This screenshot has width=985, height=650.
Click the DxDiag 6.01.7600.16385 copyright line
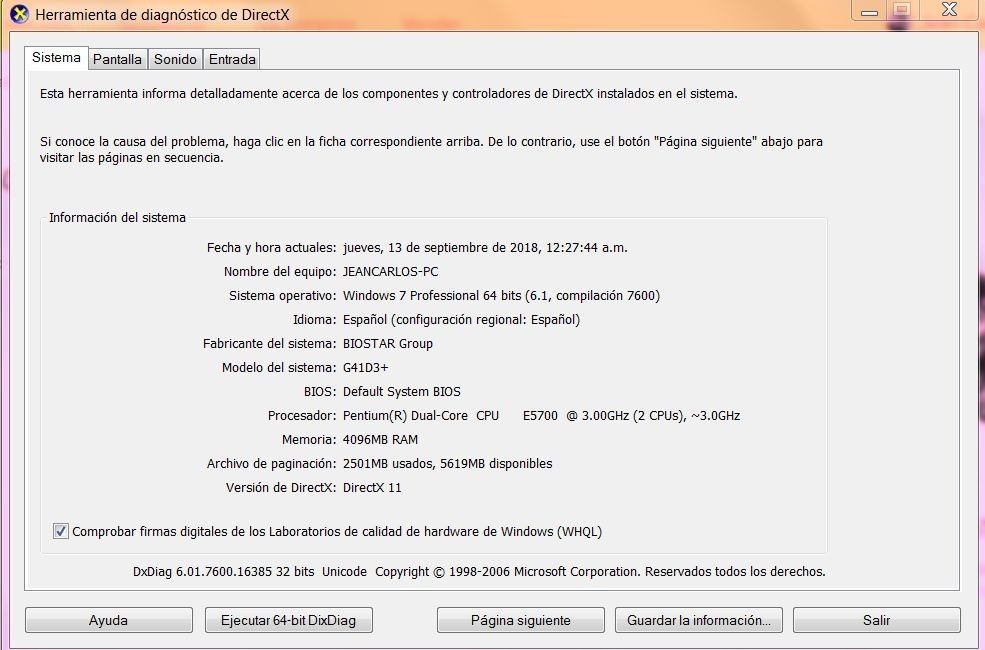pyautogui.click(x=479, y=571)
